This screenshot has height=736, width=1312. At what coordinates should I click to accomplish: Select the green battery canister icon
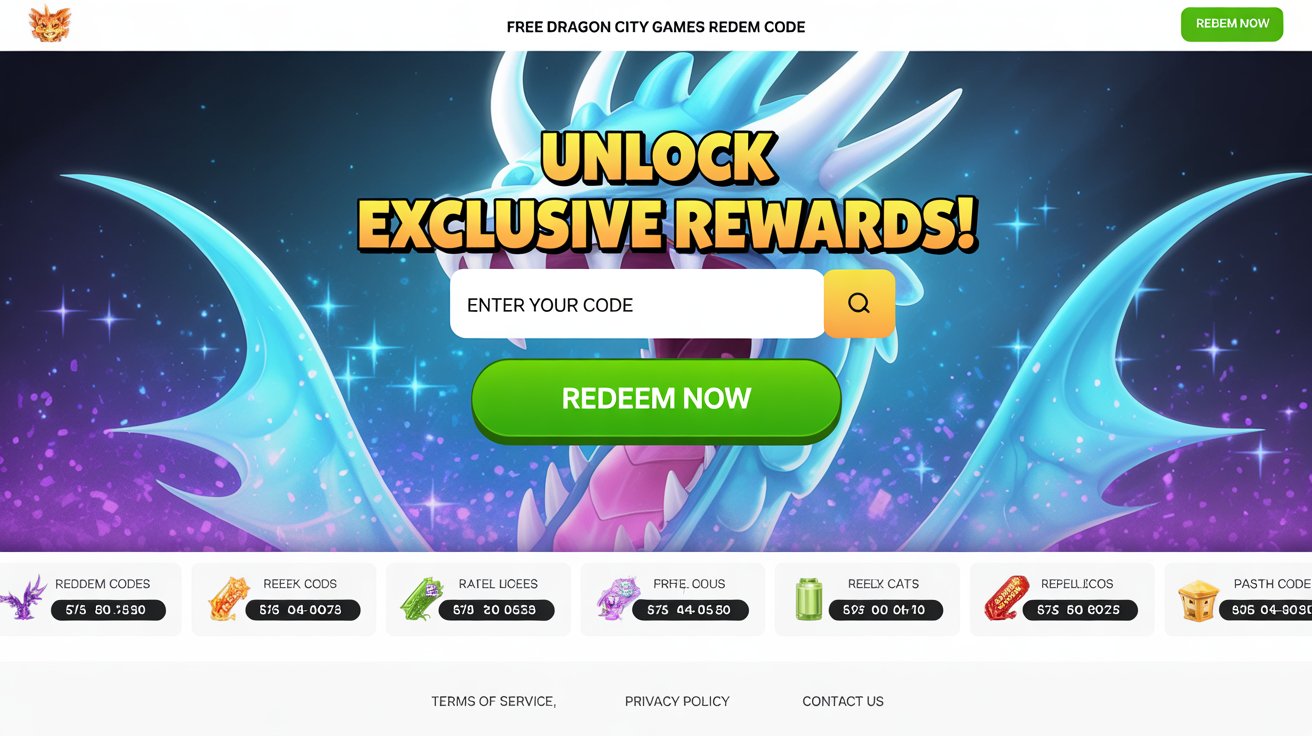[x=807, y=599]
